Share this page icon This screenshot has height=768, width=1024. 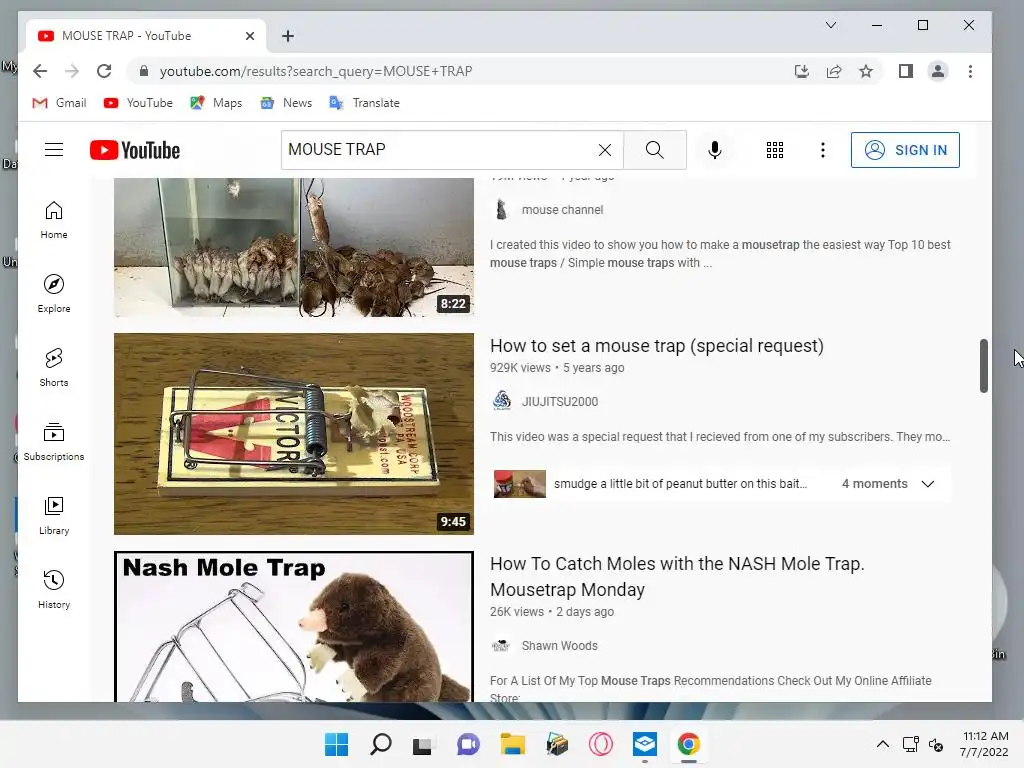tap(834, 71)
